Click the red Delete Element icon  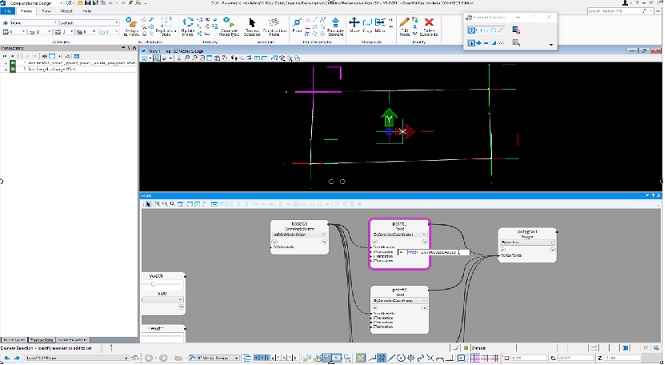[429, 25]
